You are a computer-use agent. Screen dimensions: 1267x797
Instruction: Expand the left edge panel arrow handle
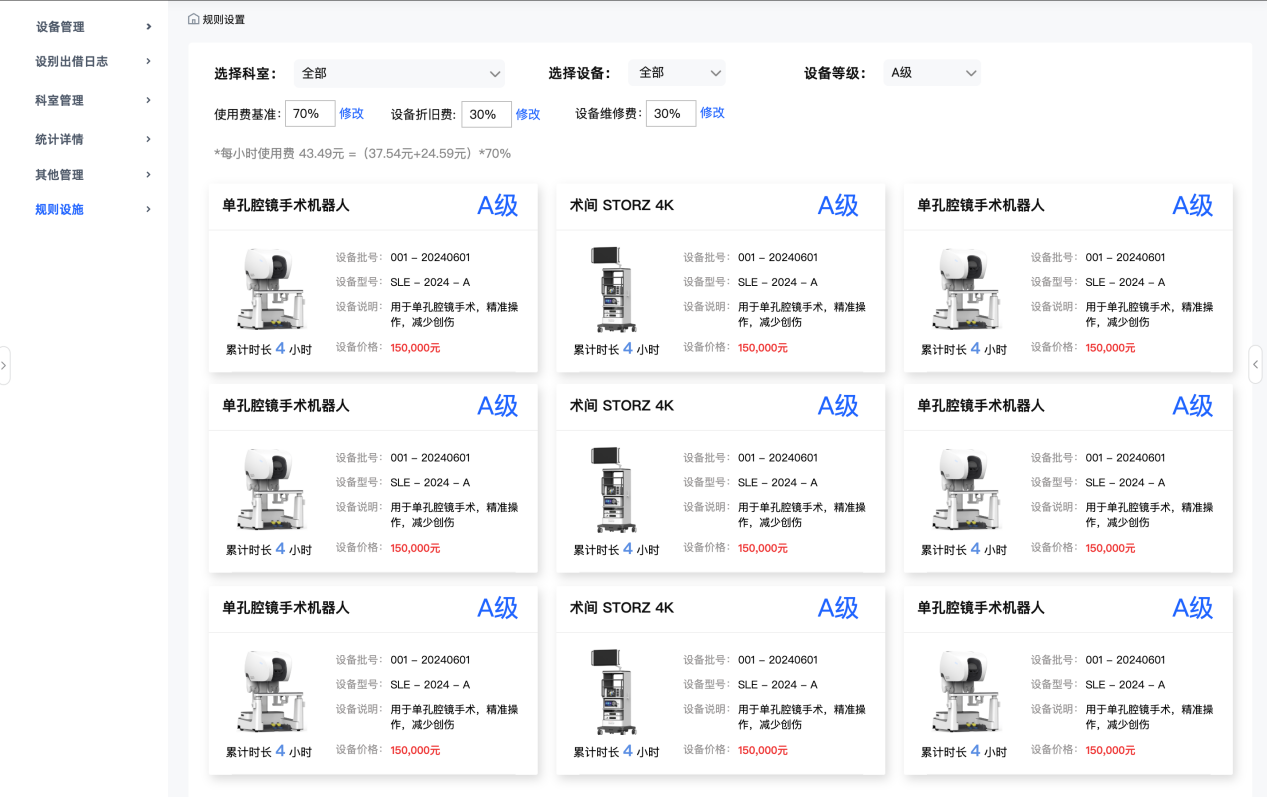[4, 365]
